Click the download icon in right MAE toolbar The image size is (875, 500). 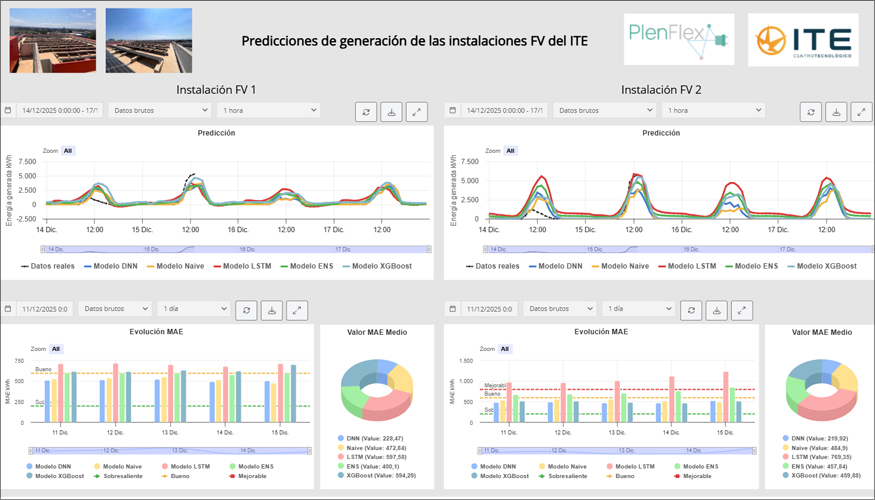click(714, 310)
